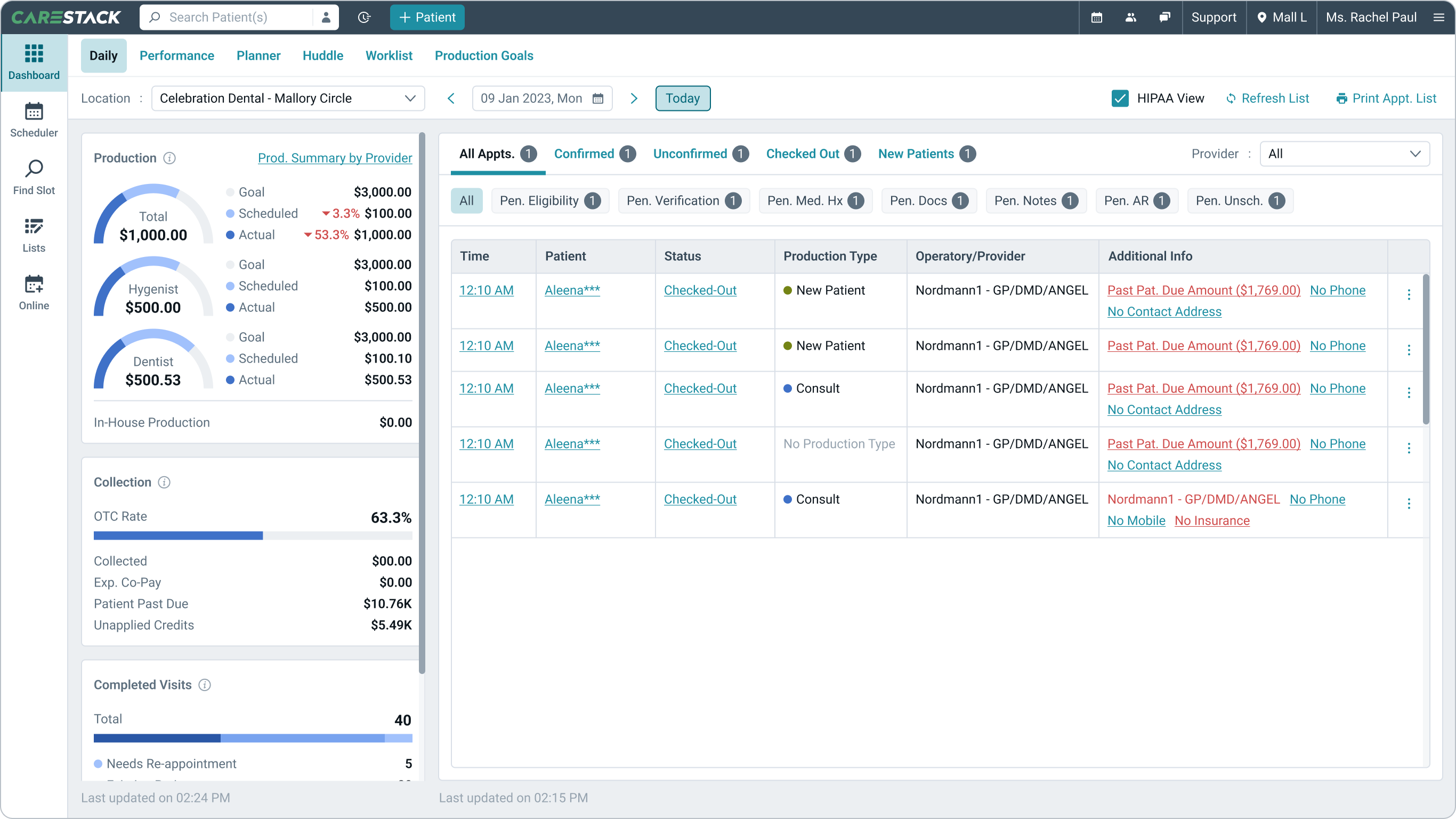Switch to the Performance tab
The image size is (1456, 819).
coord(177,55)
